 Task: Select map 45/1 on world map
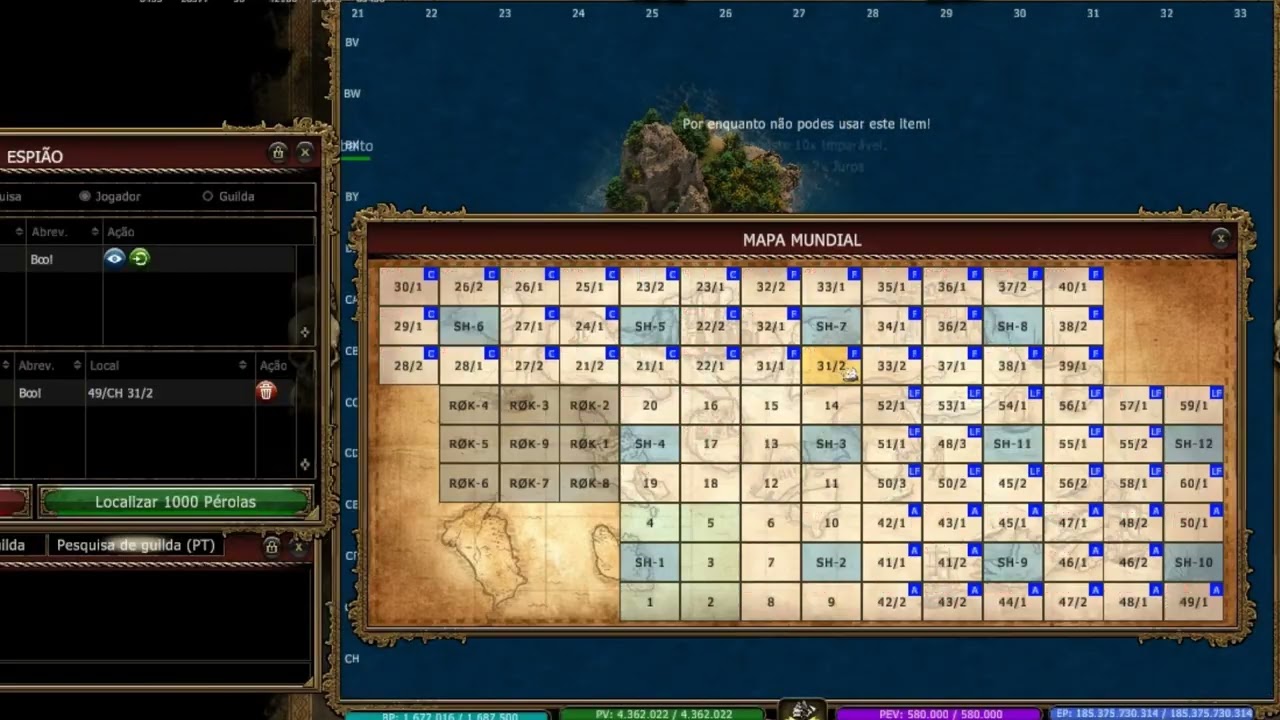tap(1012, 523)
